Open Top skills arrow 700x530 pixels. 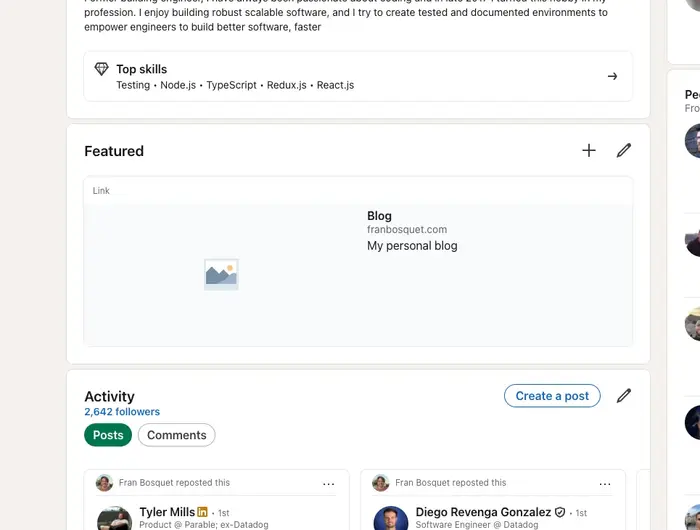click(613, 76)
